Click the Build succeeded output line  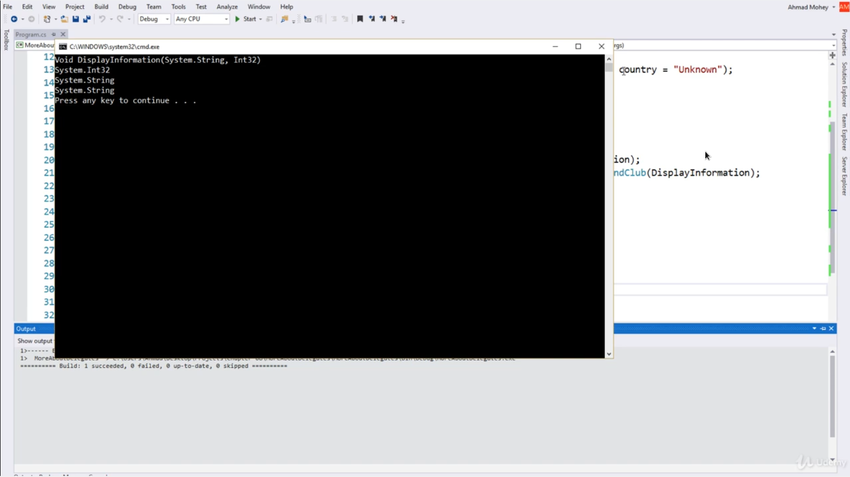[153, 366]
